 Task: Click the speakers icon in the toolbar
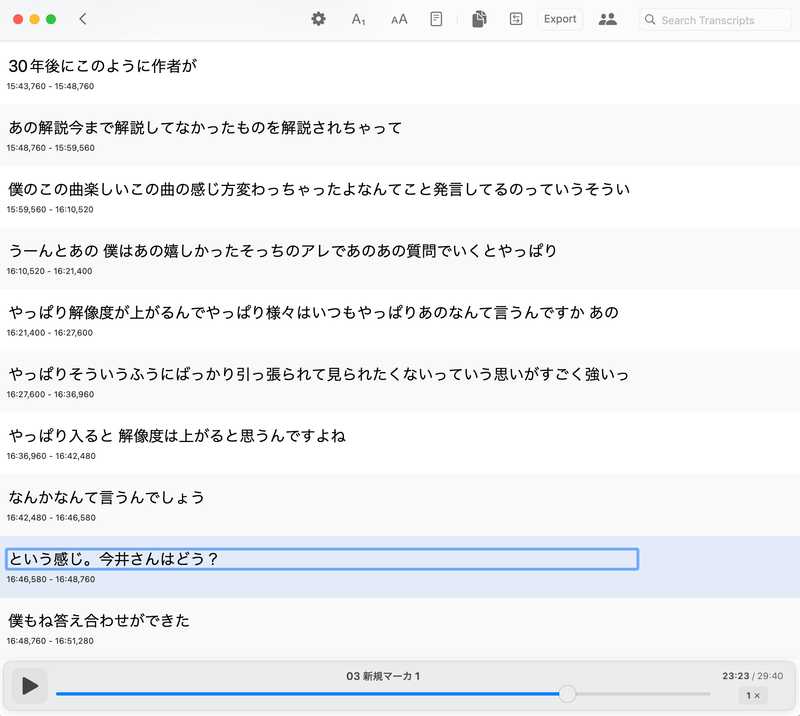pyautogui.click(x=608, y=18)
